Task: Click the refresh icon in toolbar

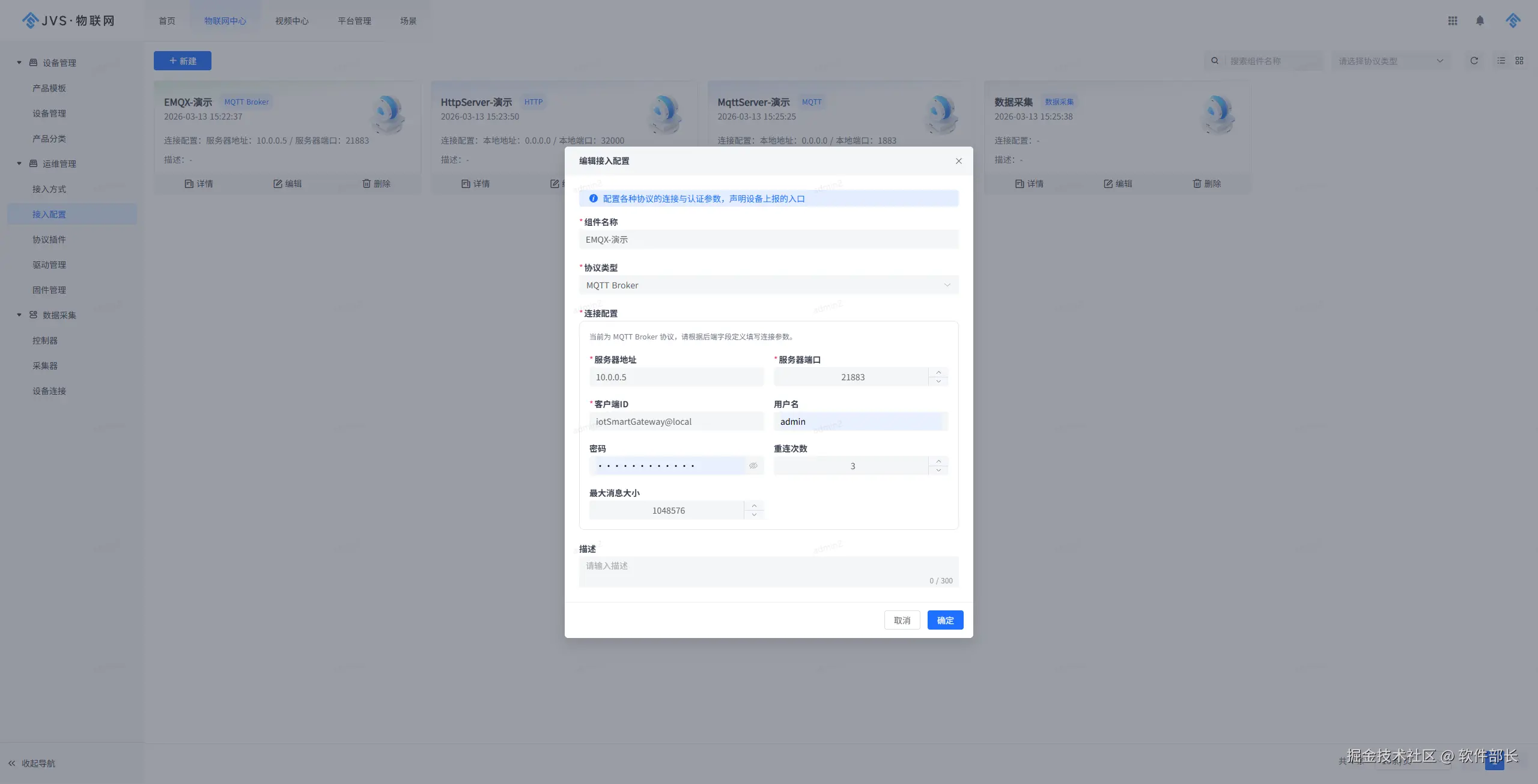Action: tap(1474, 61)
